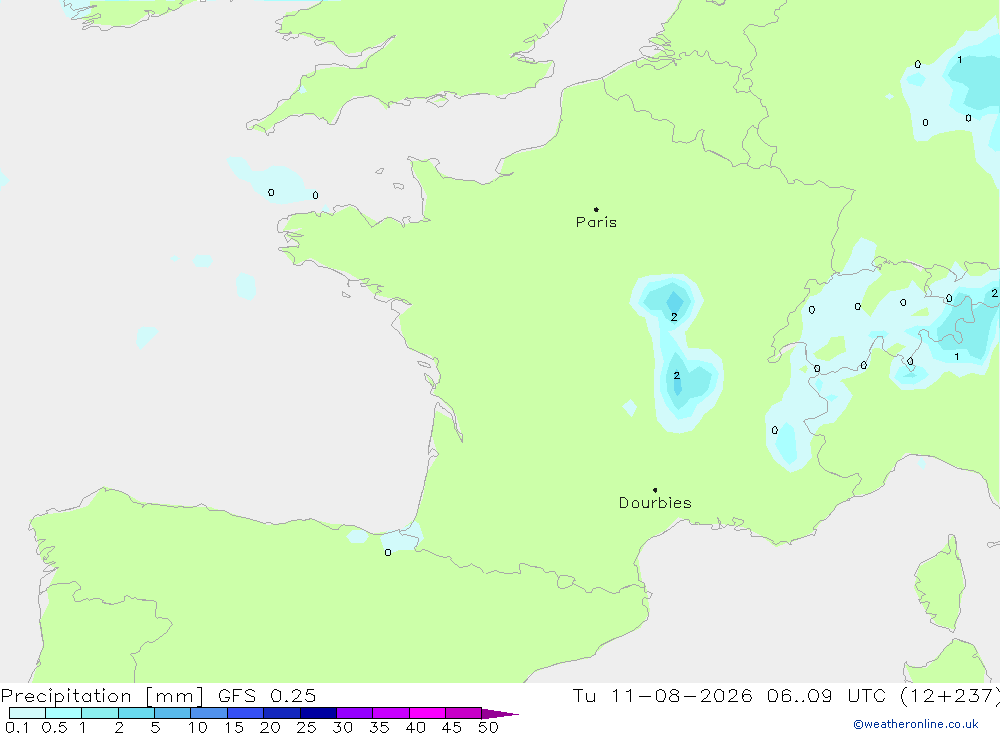Click the upper 2 mm precipitation value in central France
The width and height of the screenshot is (1000, 733).
click(x=674, y=316)
